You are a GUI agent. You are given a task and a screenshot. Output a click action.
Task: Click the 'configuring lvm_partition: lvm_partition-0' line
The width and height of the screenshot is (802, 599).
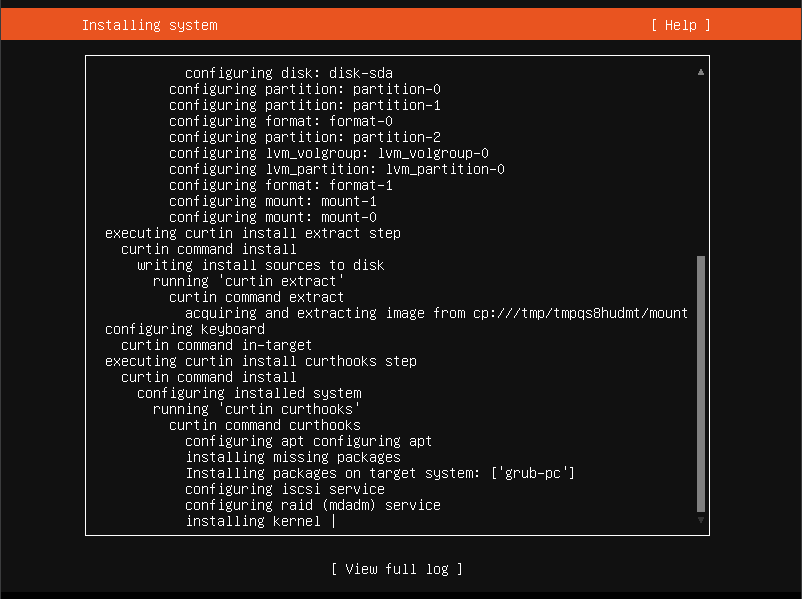click(x=337, y=169)
